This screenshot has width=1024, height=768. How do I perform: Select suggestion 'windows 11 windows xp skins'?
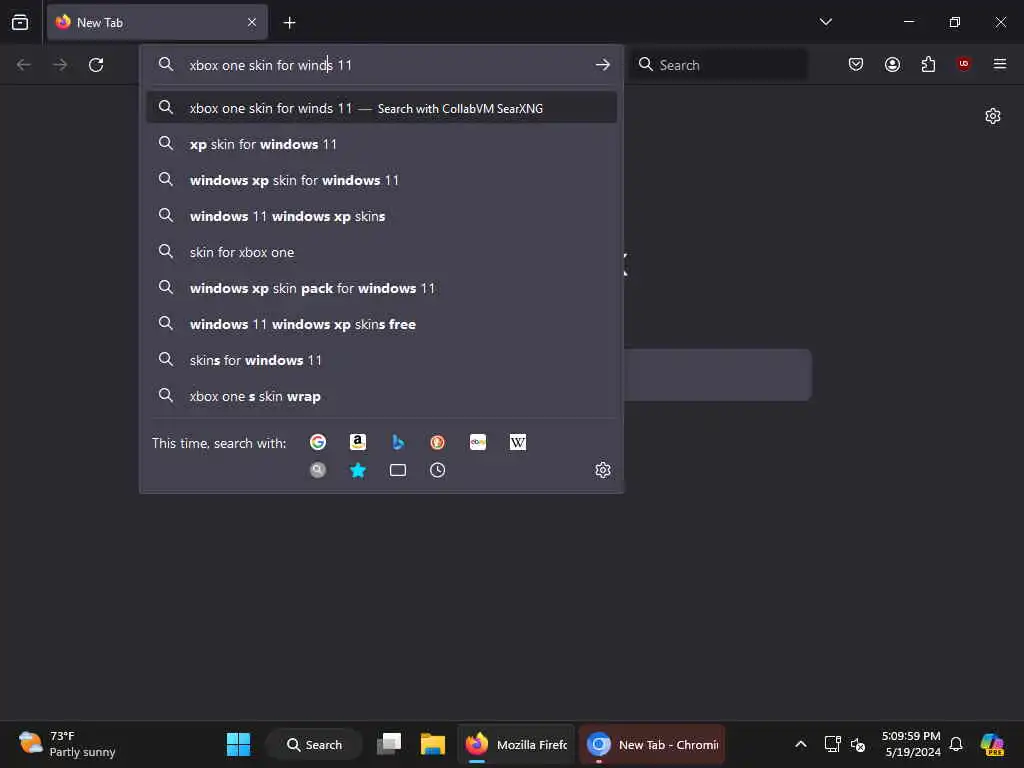coord(382,216)
